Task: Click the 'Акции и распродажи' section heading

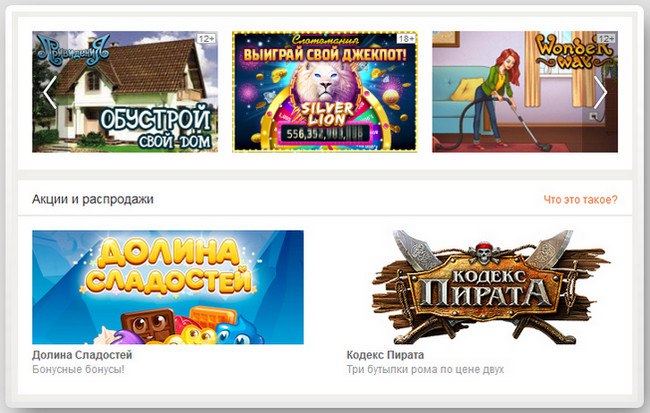Action: click(x=93, y=199)
